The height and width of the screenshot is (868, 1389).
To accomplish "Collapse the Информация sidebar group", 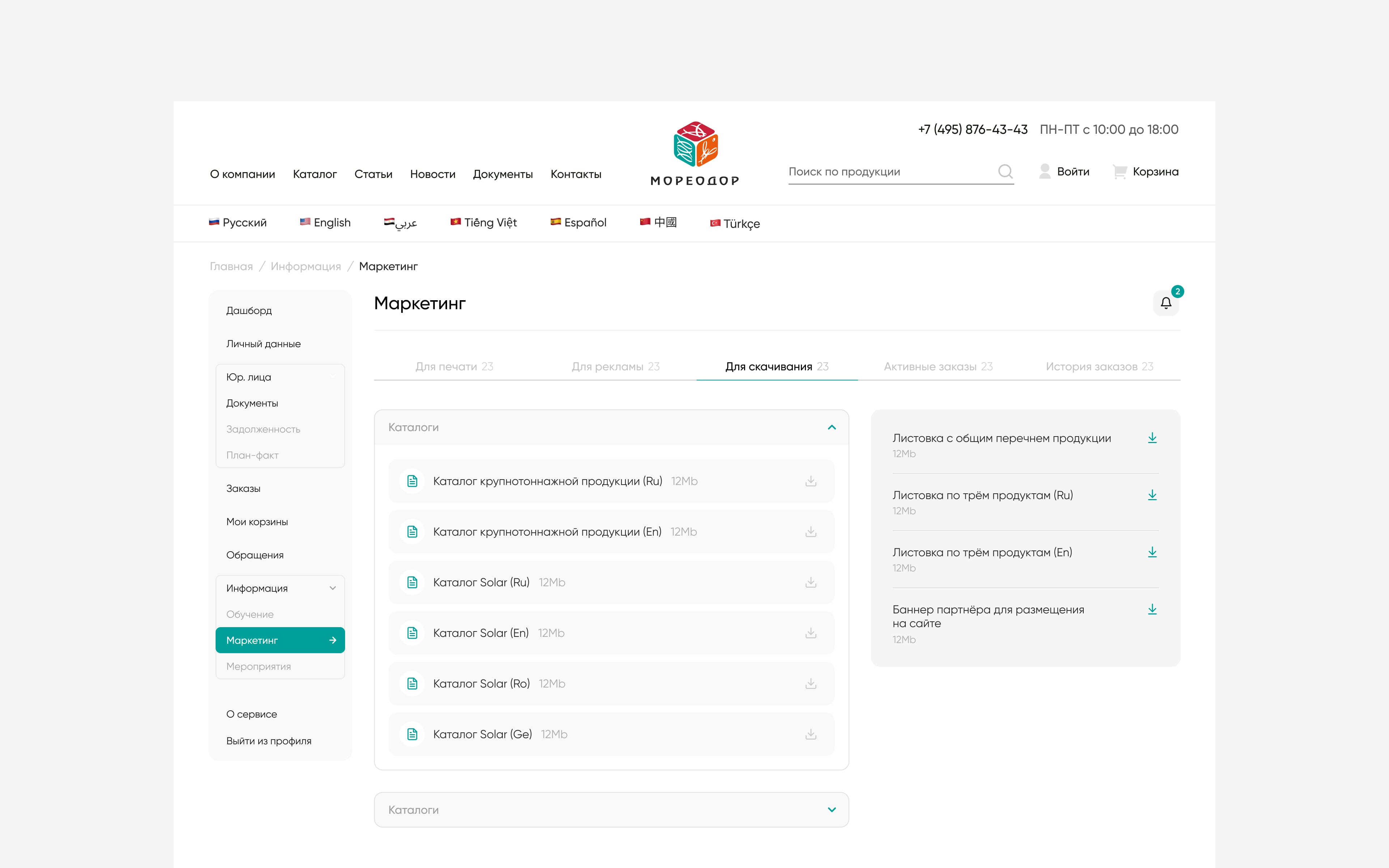I will click(332, 588).
